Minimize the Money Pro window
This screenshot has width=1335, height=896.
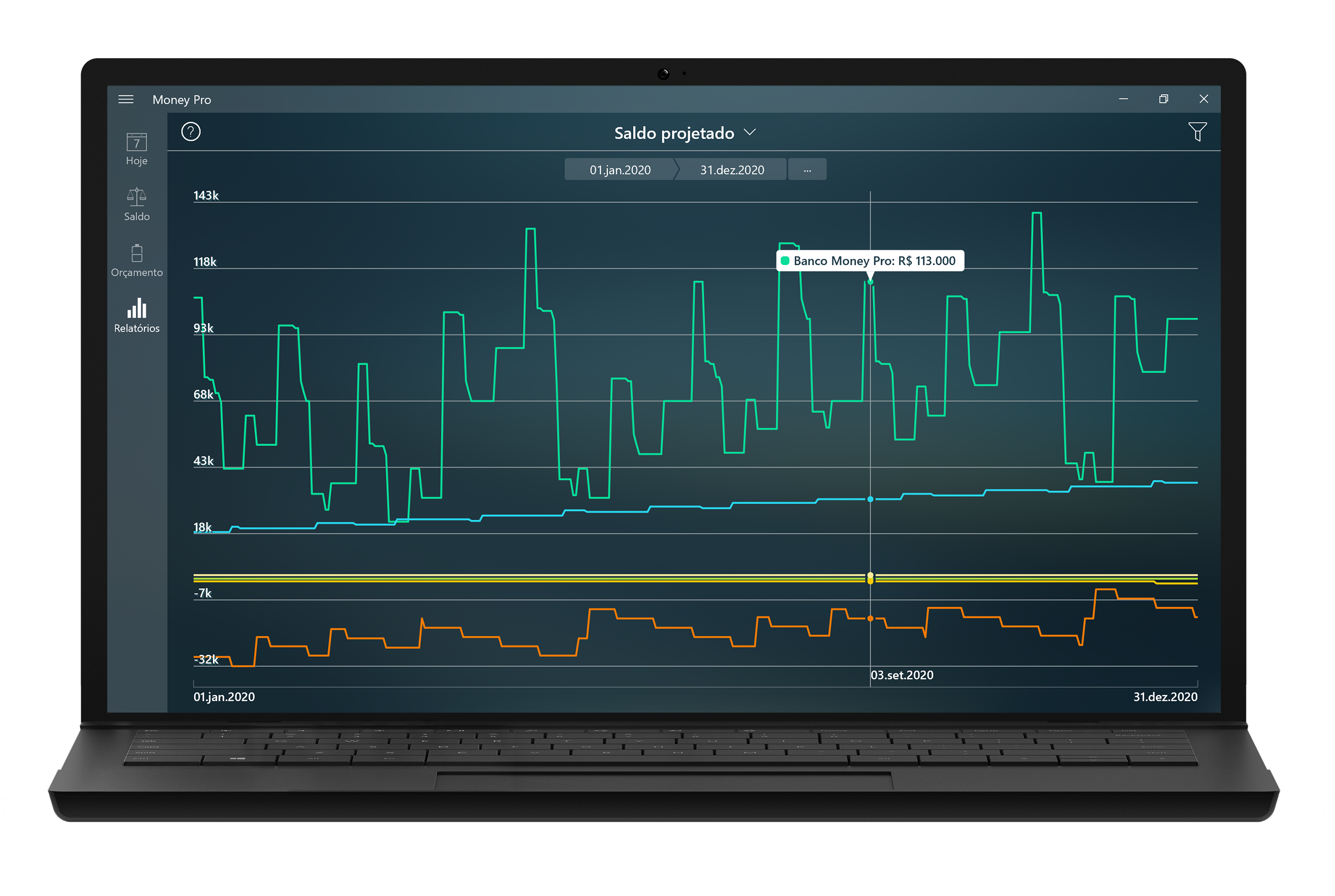(1122, 99)
